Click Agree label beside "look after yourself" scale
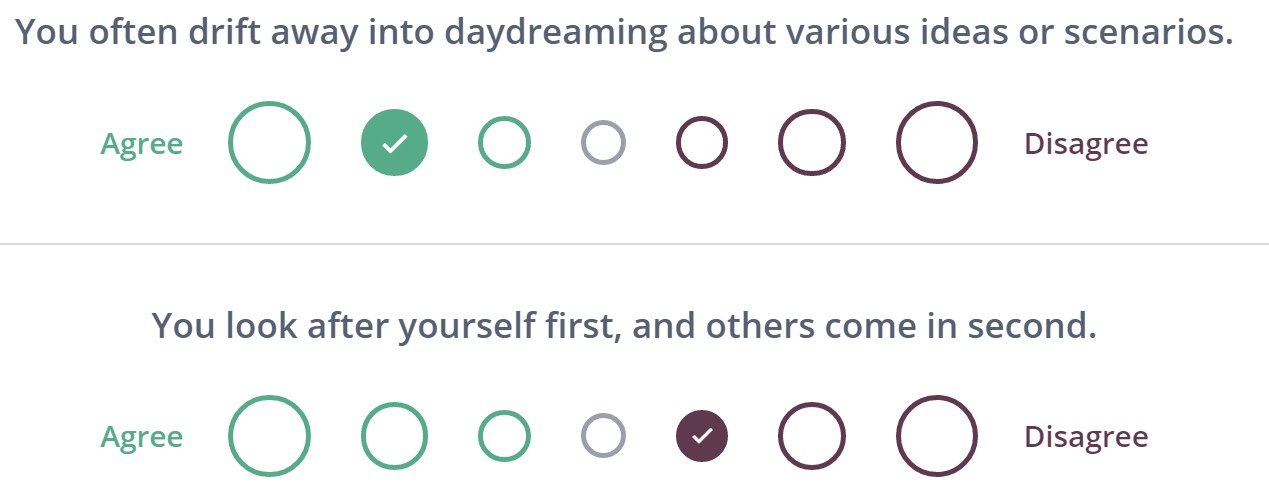Viewport: 1269px width, 498px height. (142, 438)
